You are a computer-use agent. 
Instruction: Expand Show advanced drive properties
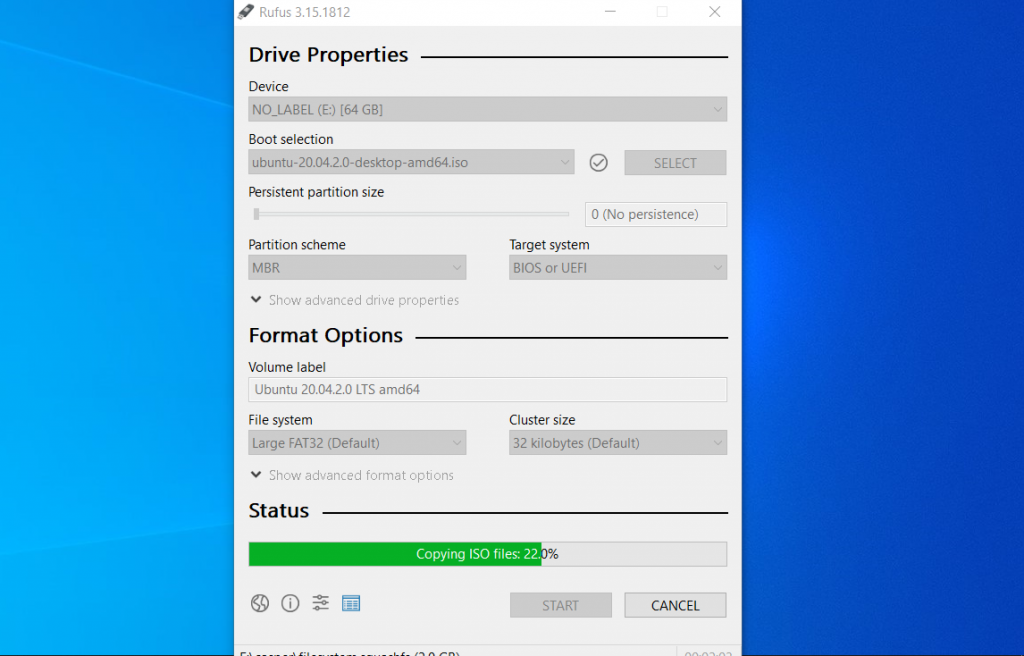coord(355,300)
